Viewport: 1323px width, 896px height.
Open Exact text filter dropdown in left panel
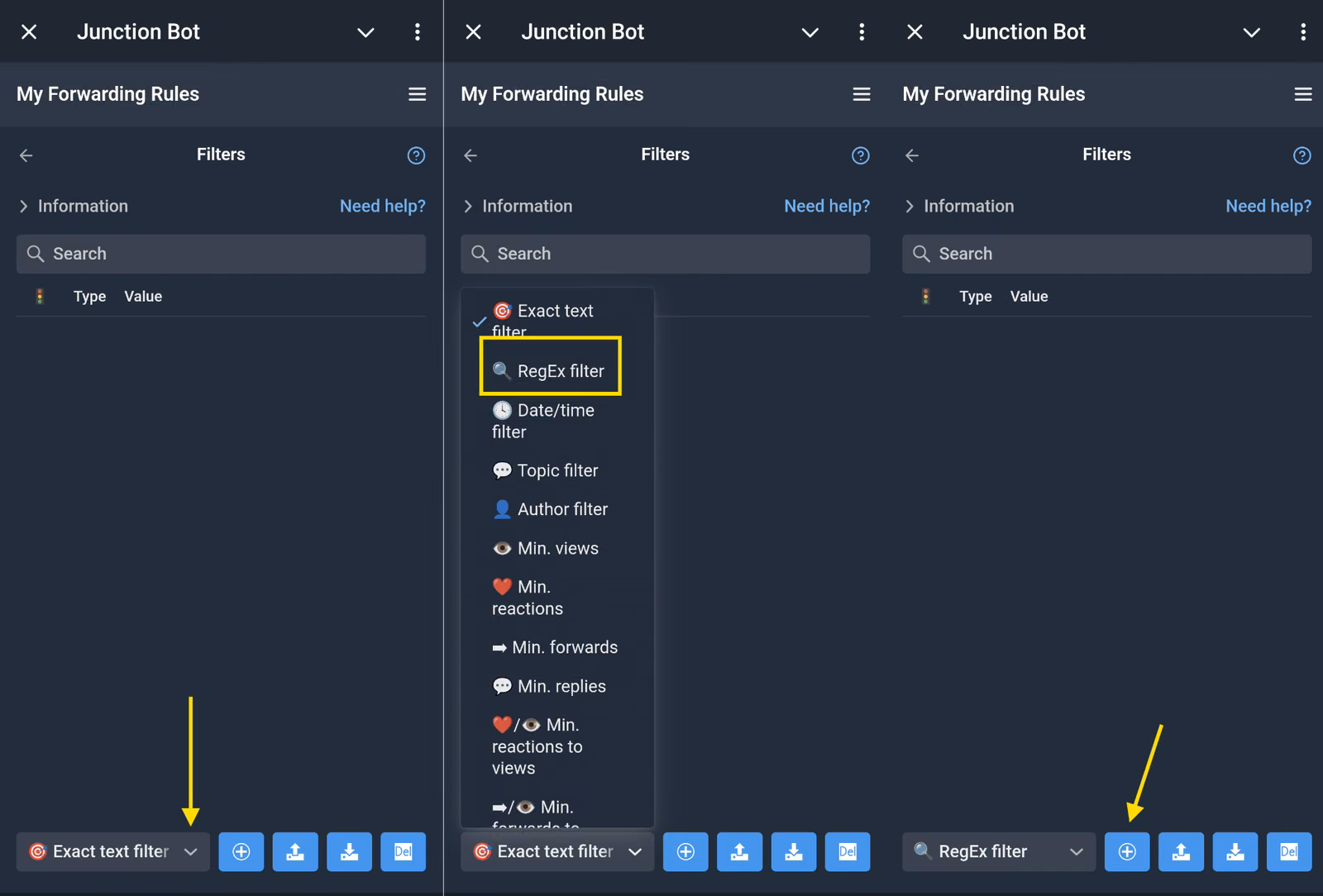[x=113, y=851]
